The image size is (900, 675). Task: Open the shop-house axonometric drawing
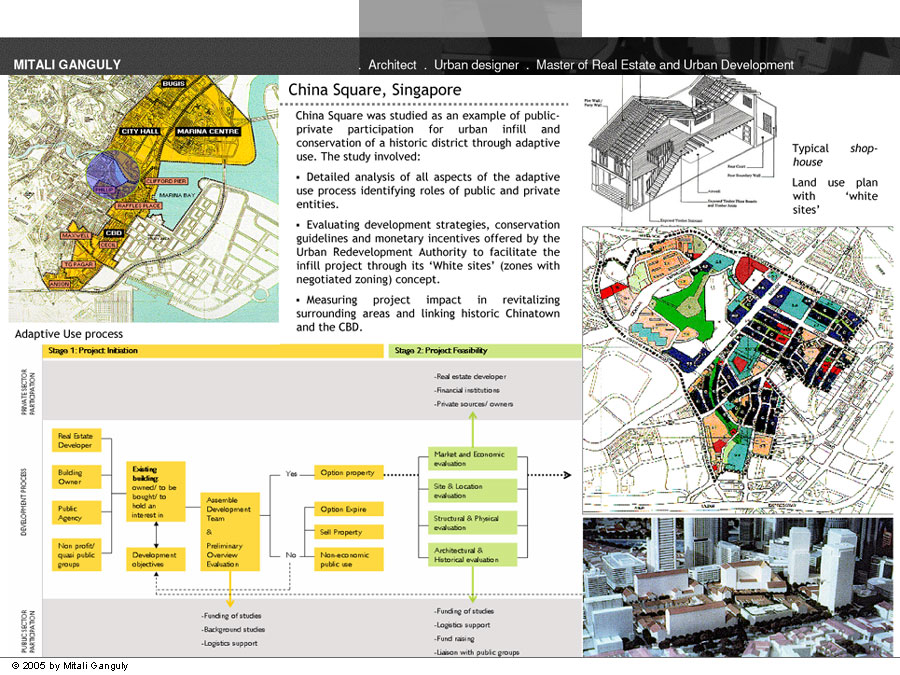[x=683, y=150]
